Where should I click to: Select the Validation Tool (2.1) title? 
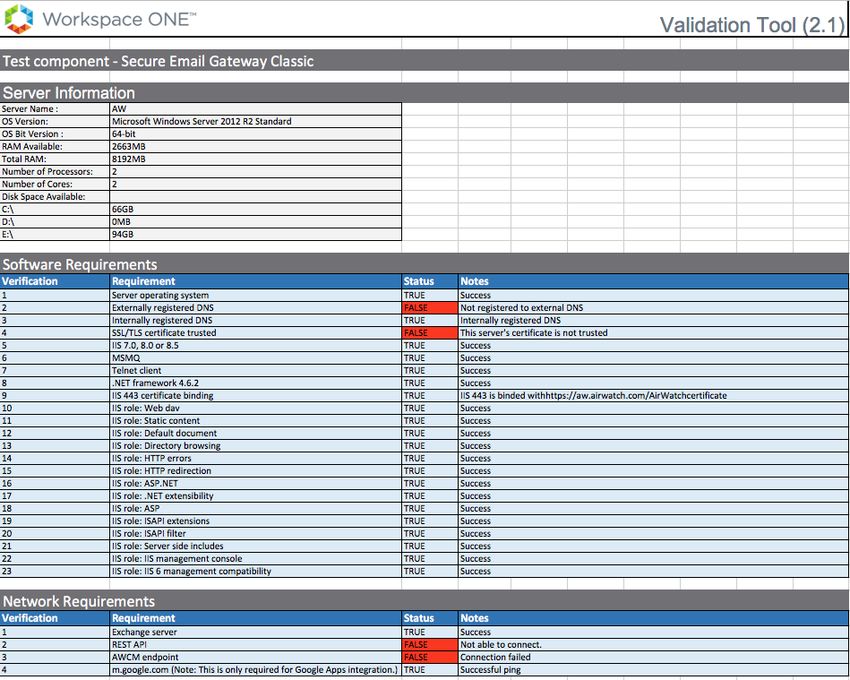point(752,25)
